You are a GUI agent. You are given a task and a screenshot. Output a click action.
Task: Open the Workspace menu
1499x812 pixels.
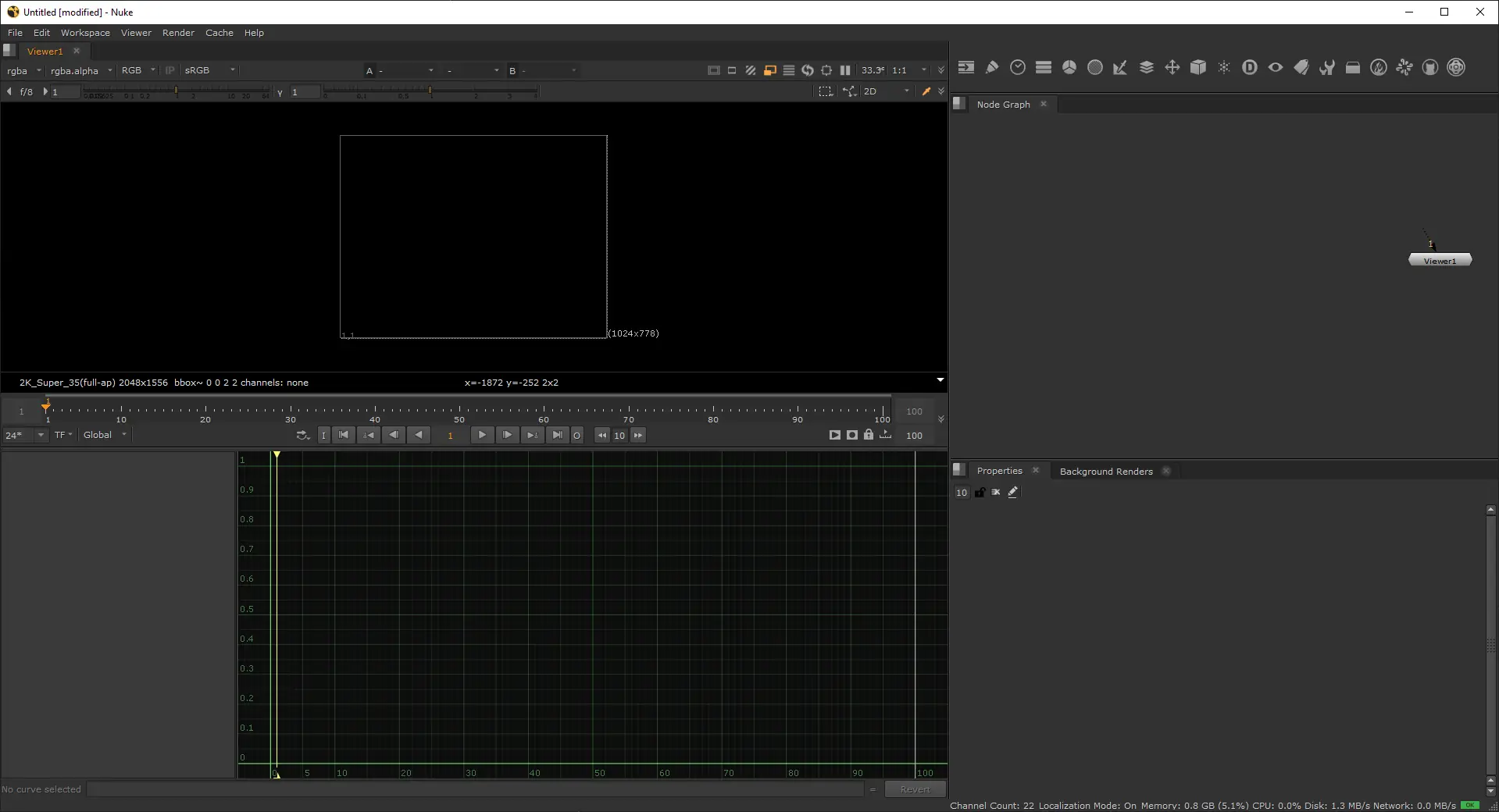[x=85, y=33]
